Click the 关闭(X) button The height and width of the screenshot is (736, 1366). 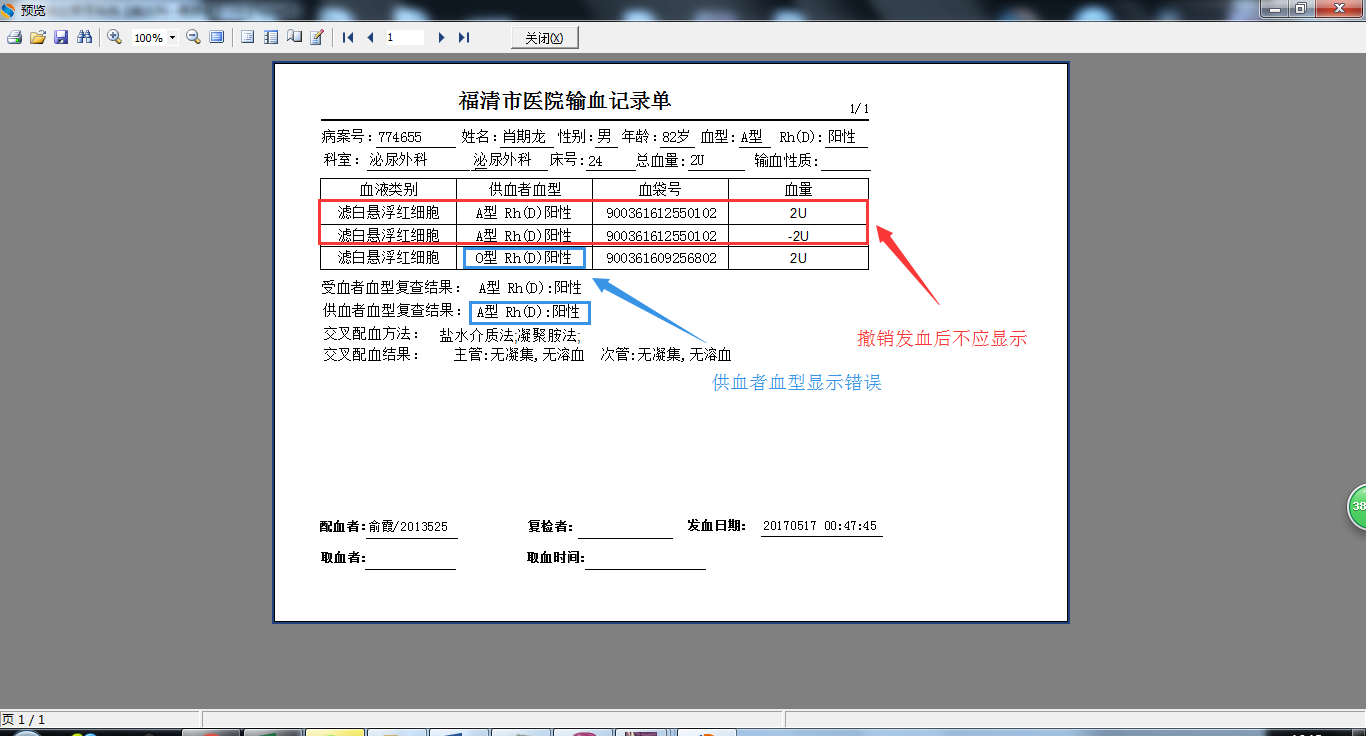point(545,38)
